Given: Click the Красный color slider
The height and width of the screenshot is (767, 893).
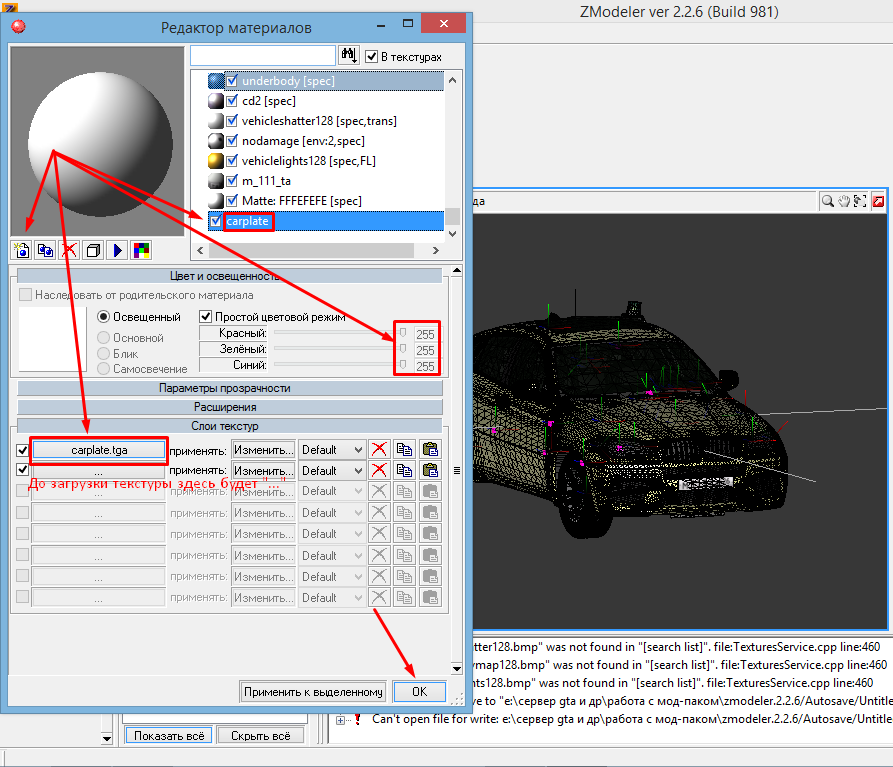Looking at the screenshot, I should (x=340, y=332).
